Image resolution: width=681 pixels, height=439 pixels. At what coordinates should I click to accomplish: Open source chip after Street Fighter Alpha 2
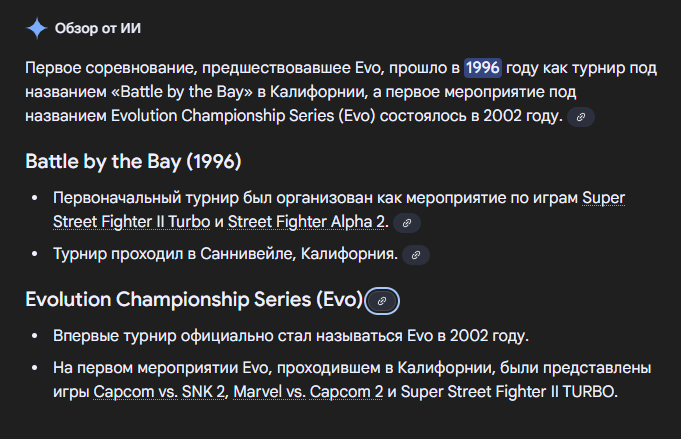point(406,223)
